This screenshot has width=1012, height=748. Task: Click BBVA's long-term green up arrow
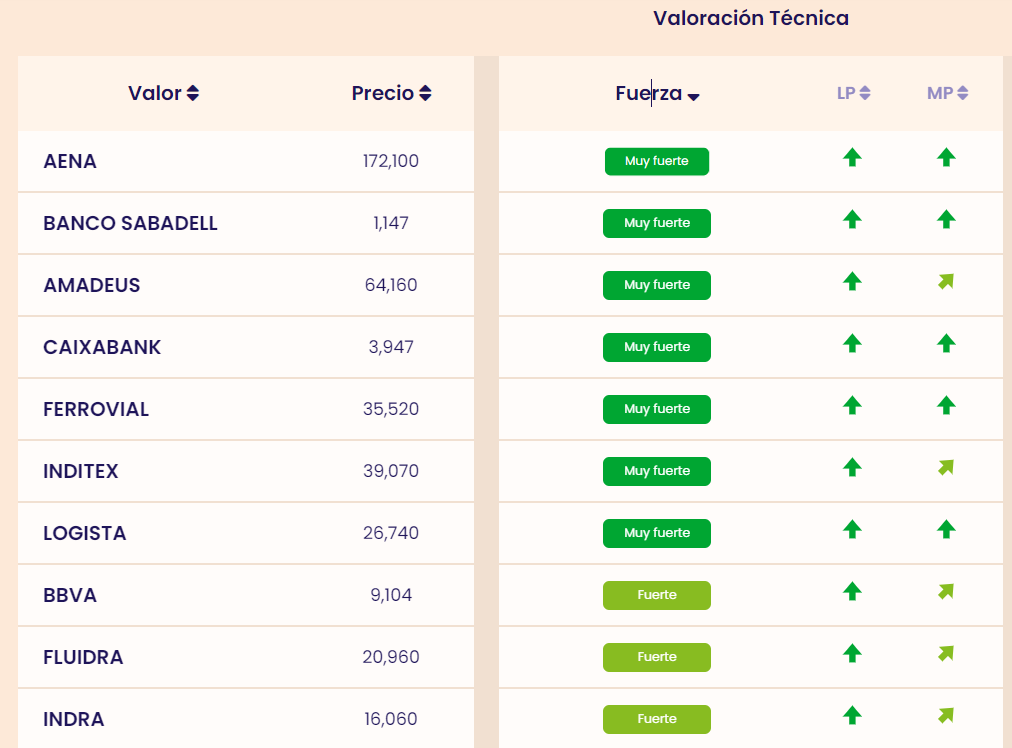(x=852, y=591)
